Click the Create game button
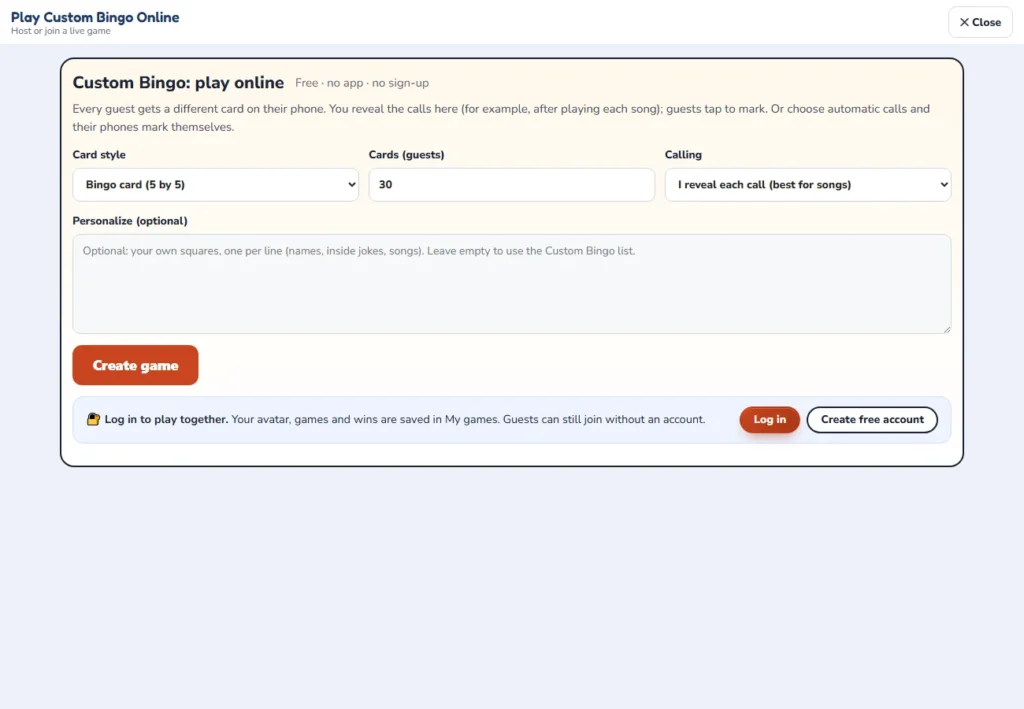 click(x=135, y=365)
